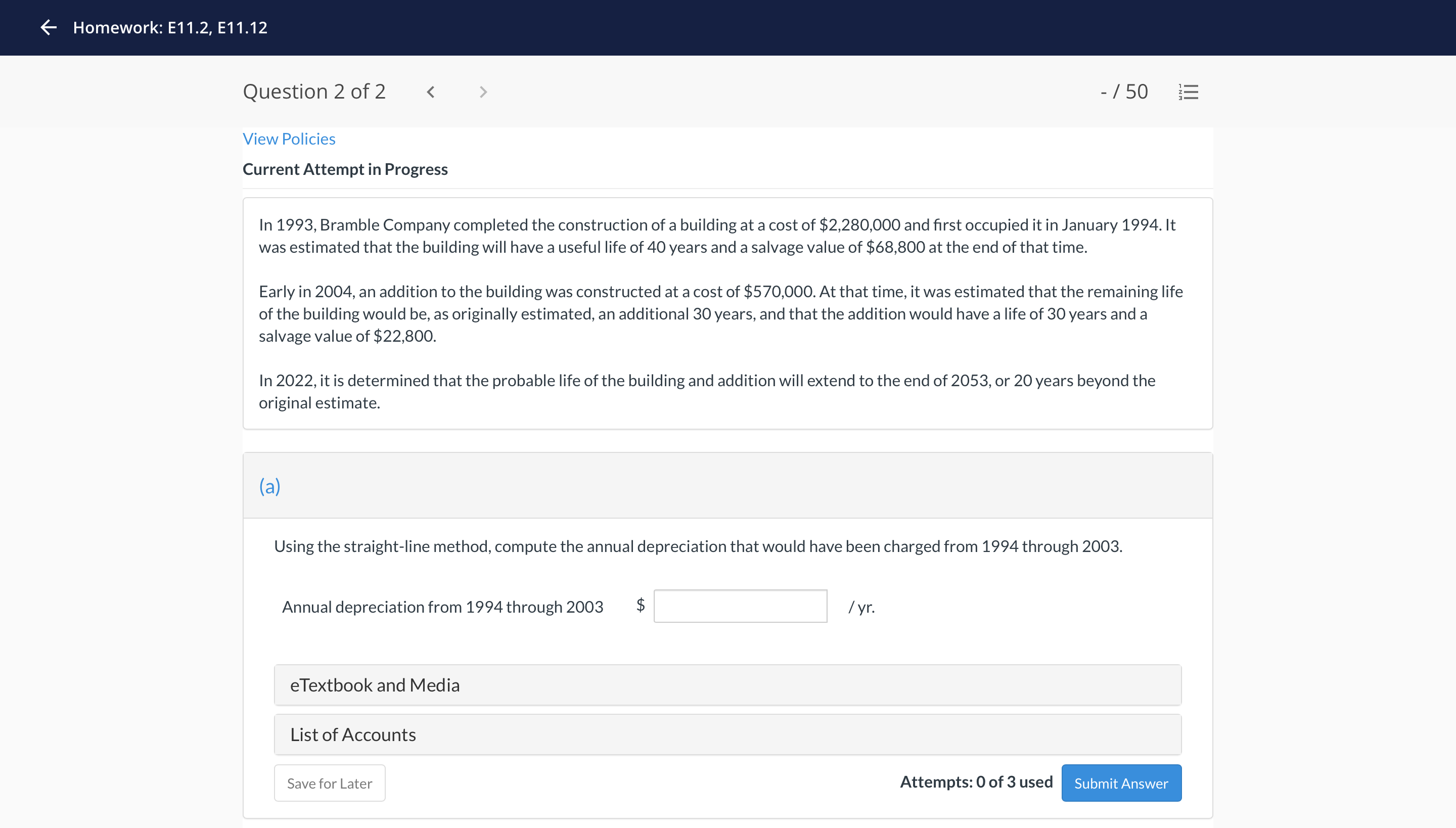Viewport: 1456px width, 828px height.
Task: Go to previous question chevron
Action: coord(431,91)
